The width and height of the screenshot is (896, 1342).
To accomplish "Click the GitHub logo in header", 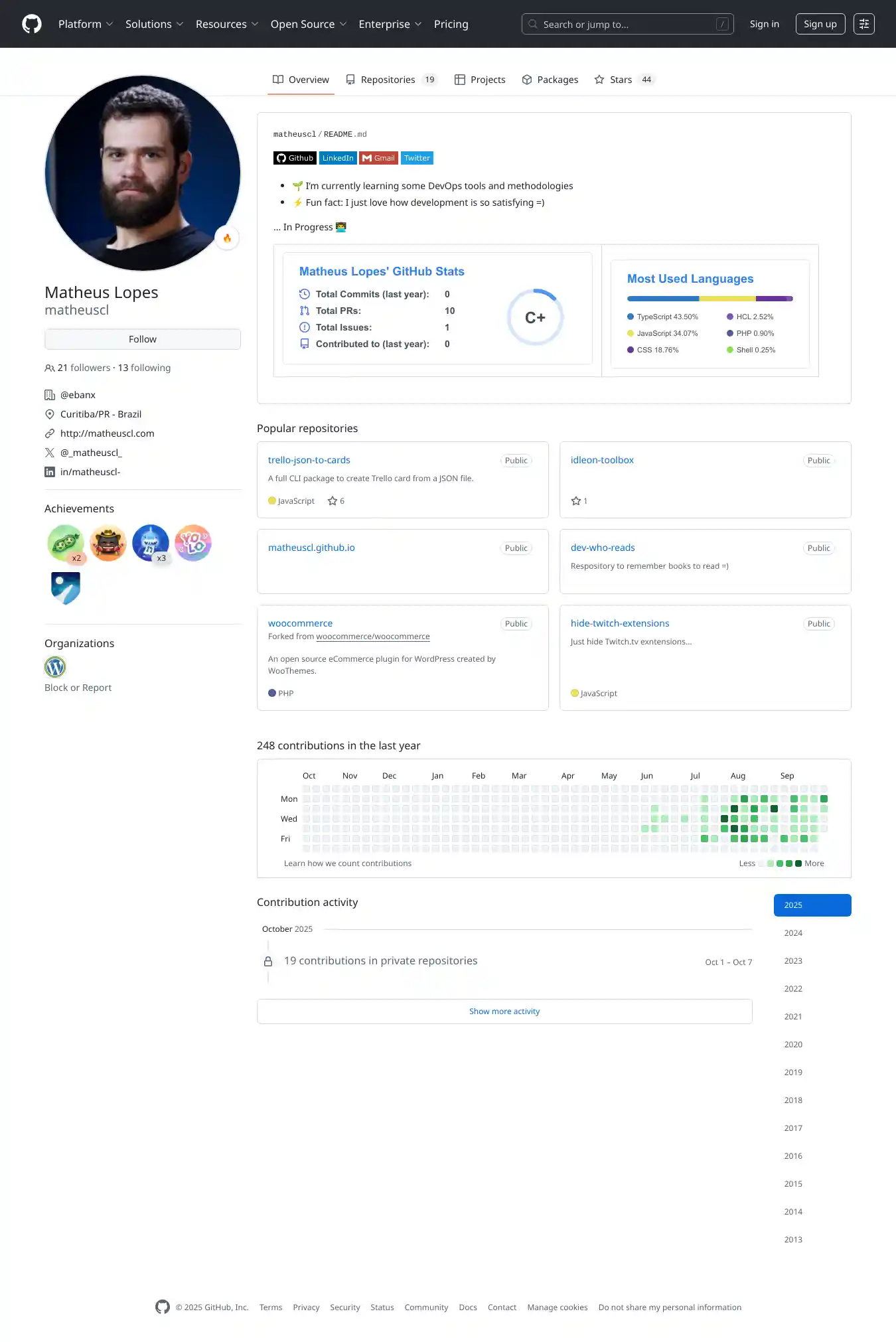I will click(x=32, y=24).
